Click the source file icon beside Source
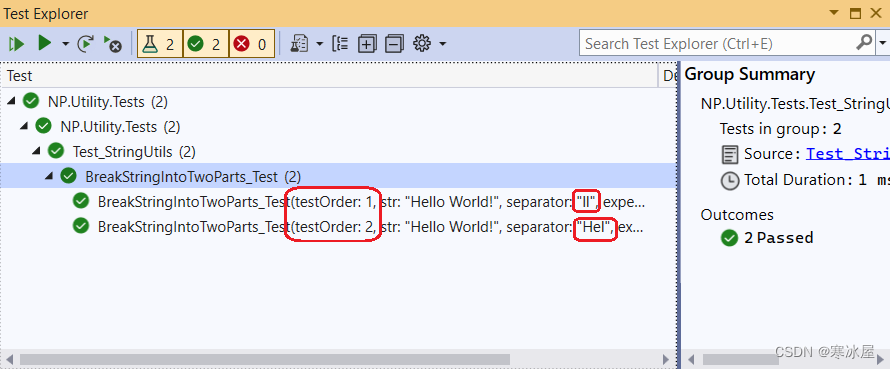 tap(730, 154)
